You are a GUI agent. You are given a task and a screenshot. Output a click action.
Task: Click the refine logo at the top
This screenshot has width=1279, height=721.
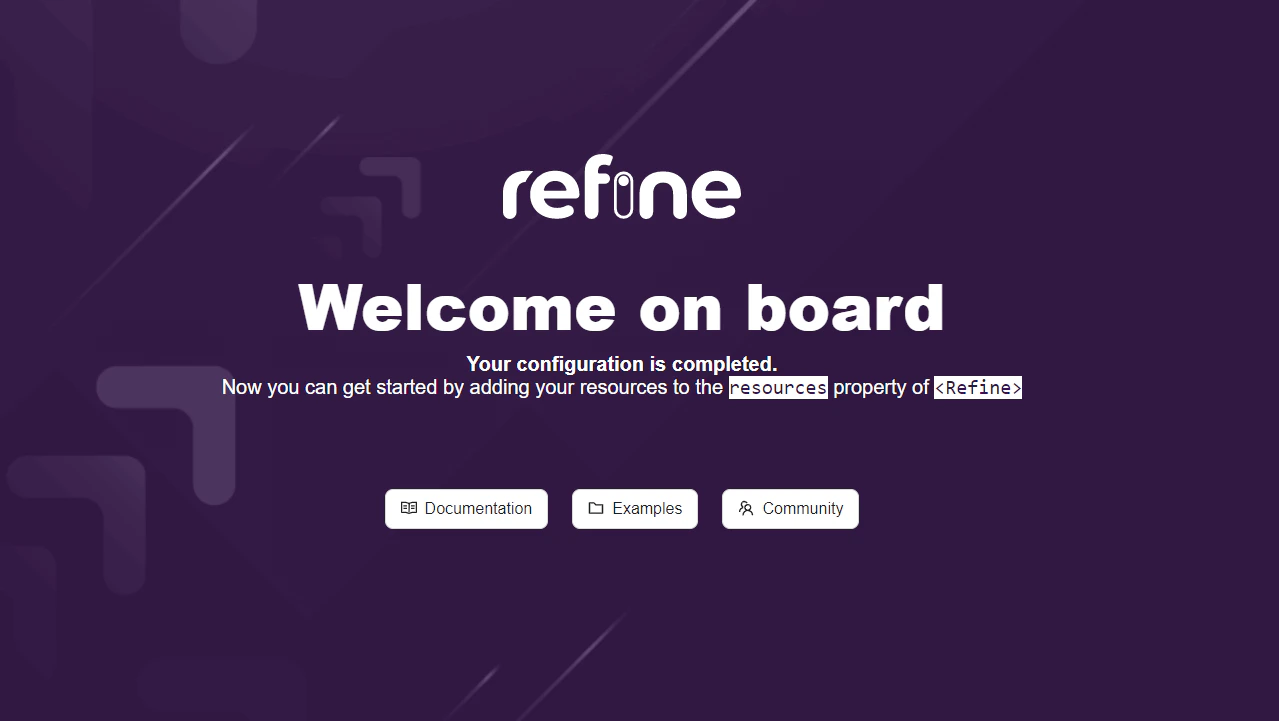pos(620,188)
